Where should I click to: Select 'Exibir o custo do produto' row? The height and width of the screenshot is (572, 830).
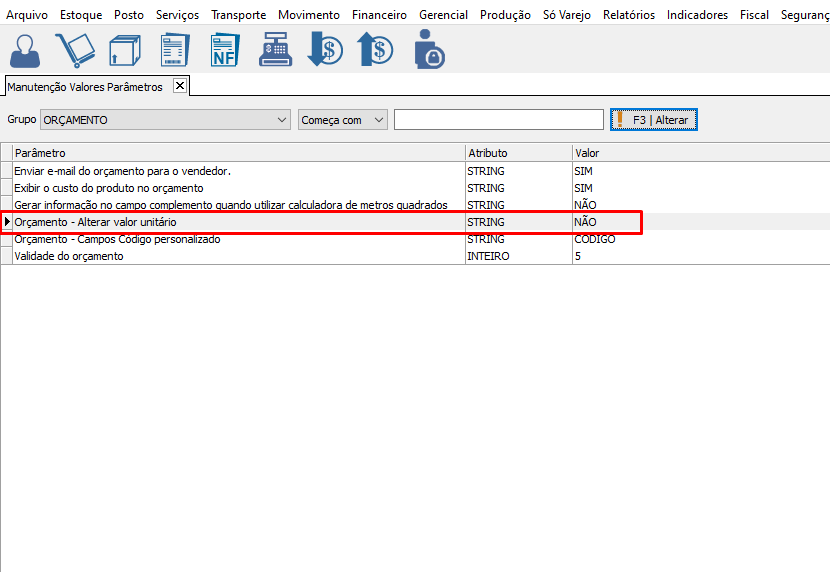pyautogui.click(x=108, y=188)
